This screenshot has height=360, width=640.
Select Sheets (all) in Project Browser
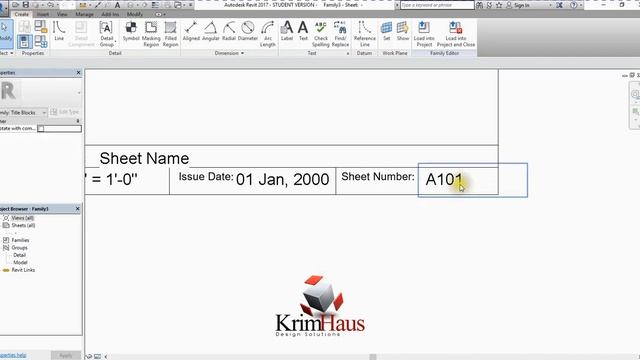coord(23,225)
